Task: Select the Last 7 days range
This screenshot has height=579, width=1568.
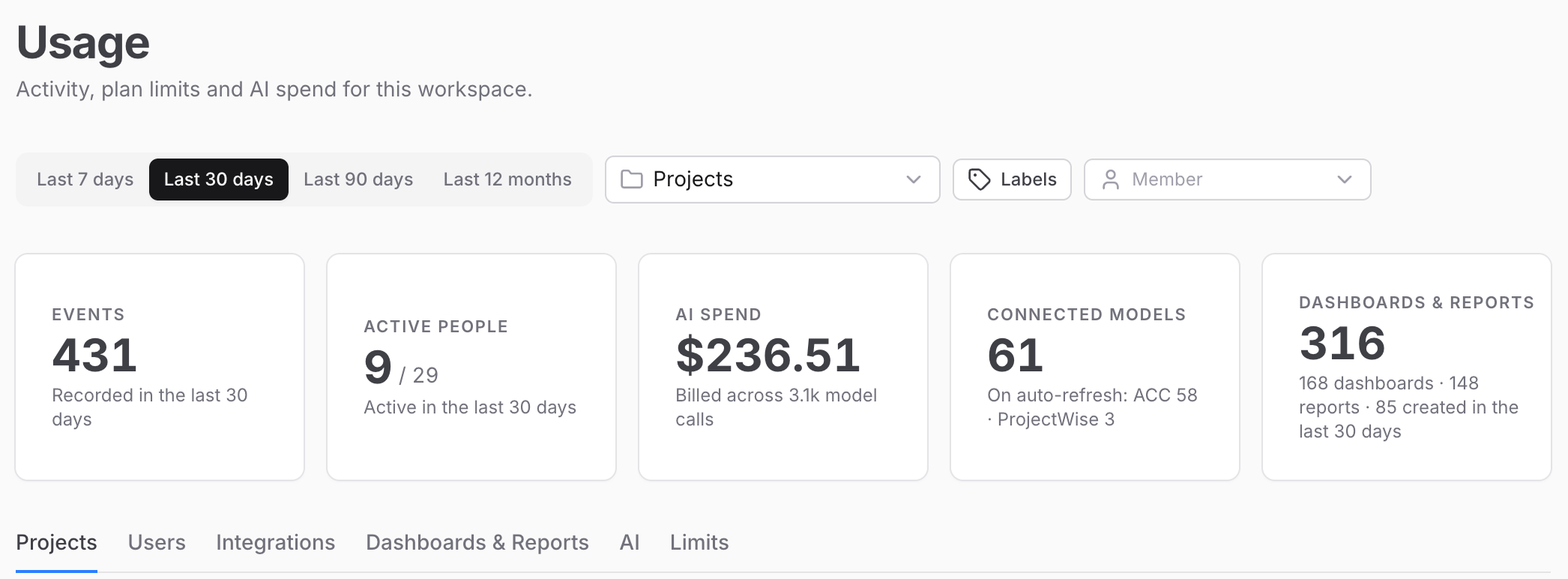Action: coord(85,179)
